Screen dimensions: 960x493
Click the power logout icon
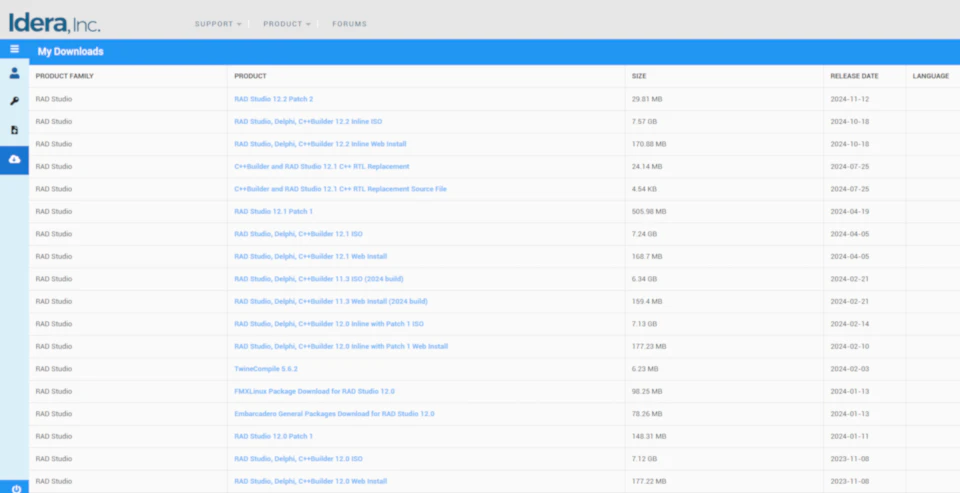tap(15, 489)
